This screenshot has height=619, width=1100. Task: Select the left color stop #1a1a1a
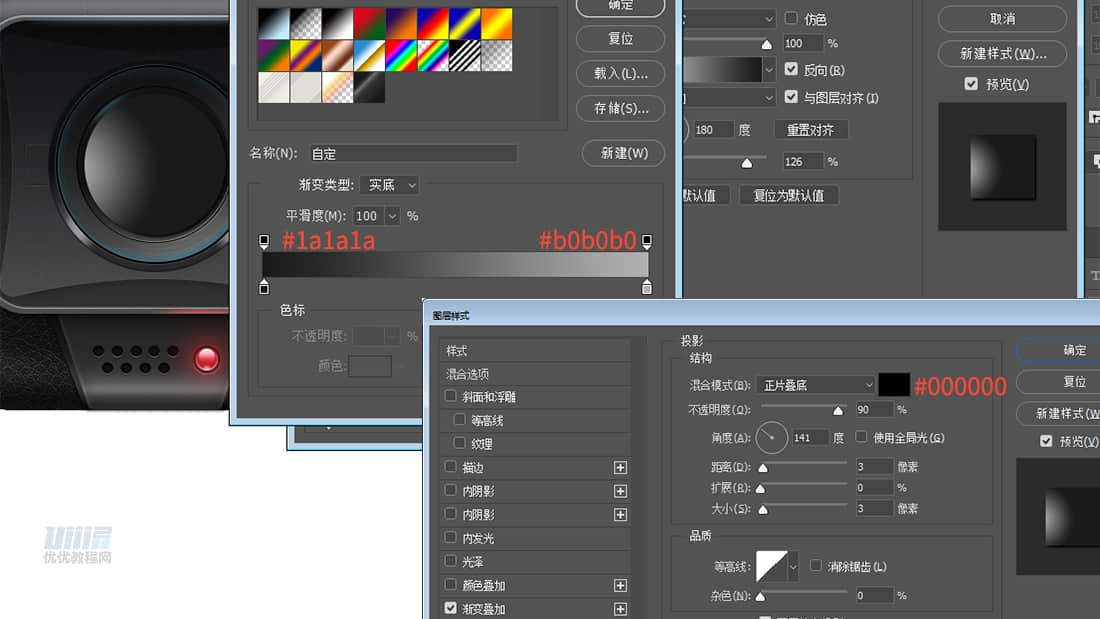(264, 286)
